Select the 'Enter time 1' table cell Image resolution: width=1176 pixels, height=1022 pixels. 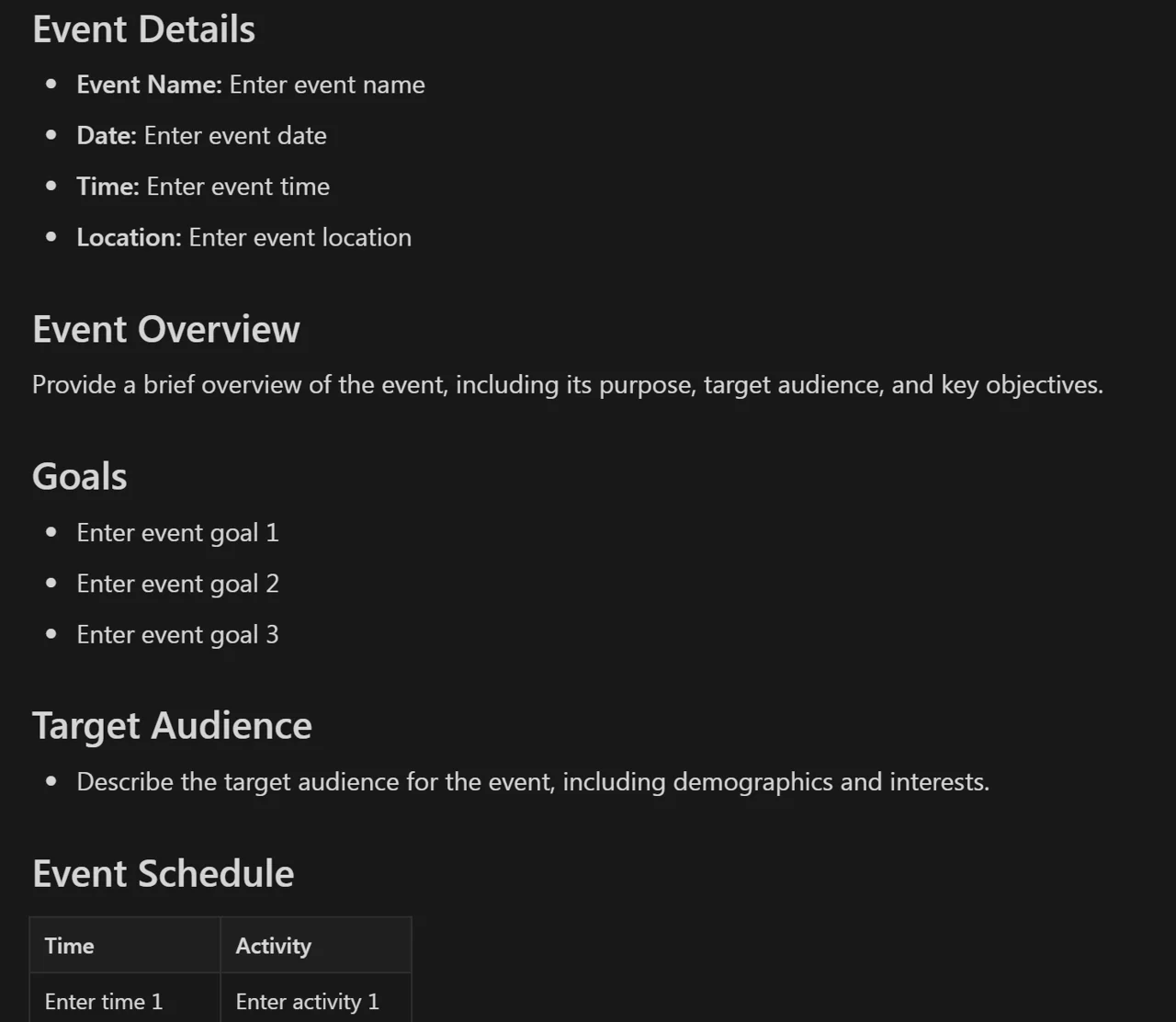coord(125,1001)
